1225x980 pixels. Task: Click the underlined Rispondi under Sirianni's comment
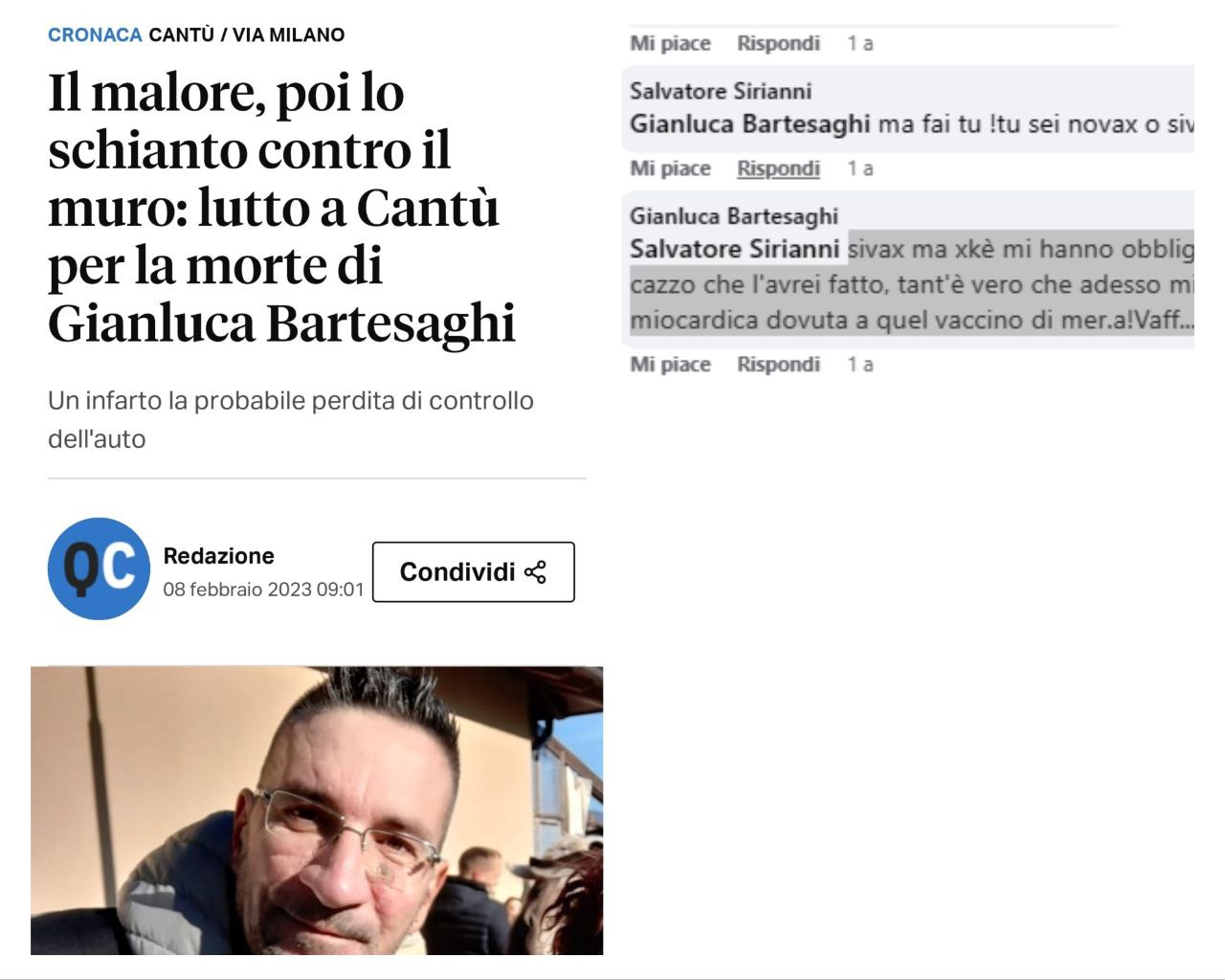778,168
